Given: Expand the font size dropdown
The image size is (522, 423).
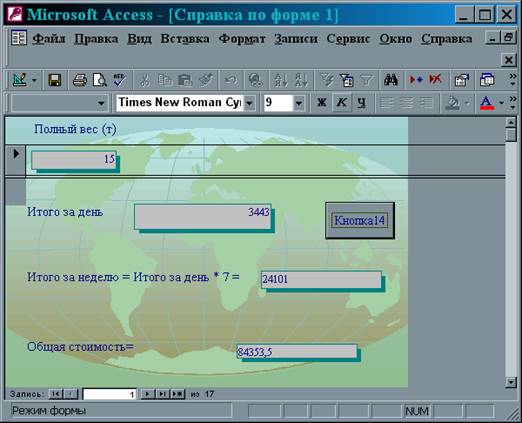Looking at the screenshot, I should [299, 103].
